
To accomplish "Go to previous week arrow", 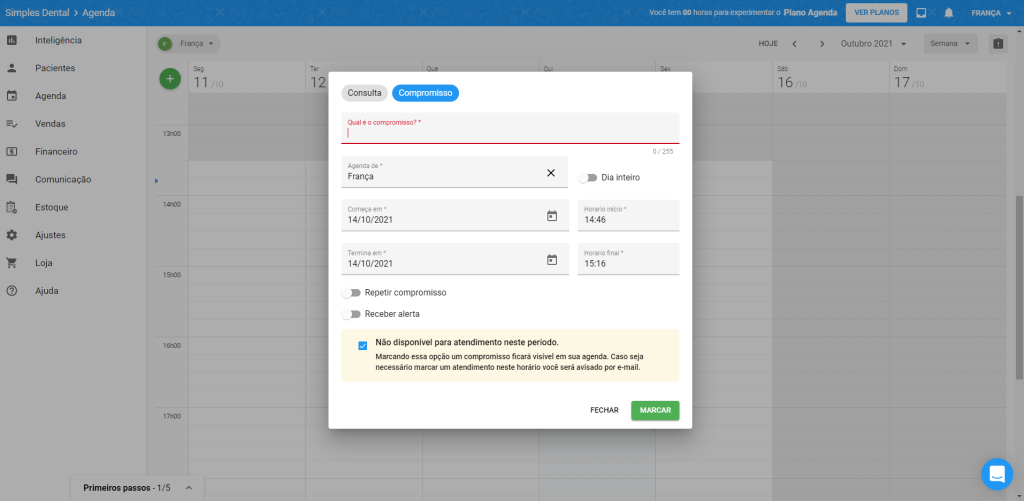I will pyautogui.click(x=795, y=44).
